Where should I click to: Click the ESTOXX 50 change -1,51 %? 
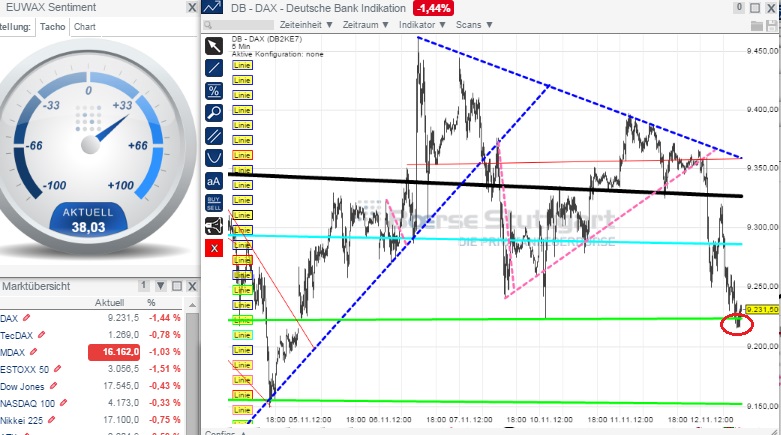[164, 369]
